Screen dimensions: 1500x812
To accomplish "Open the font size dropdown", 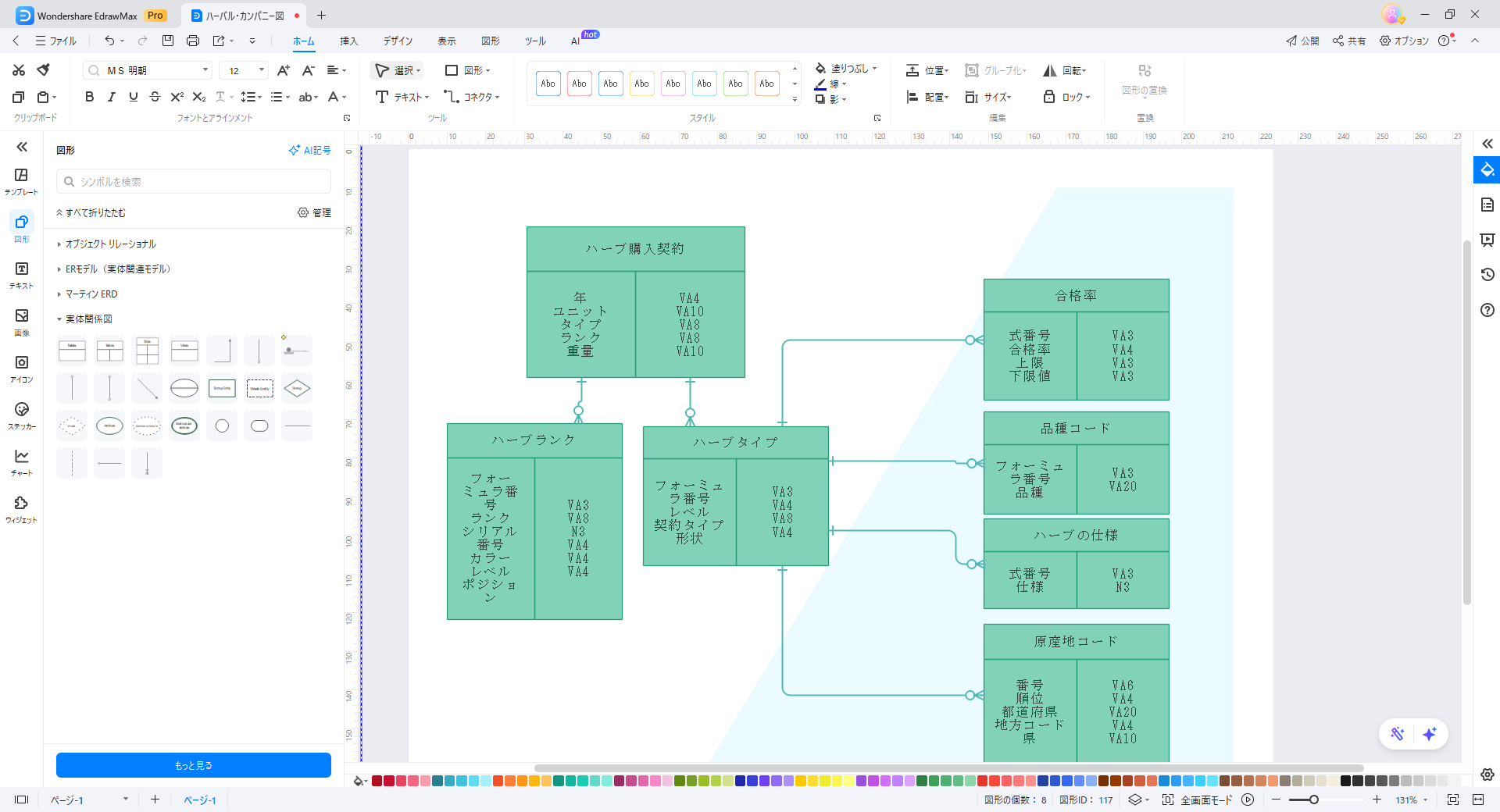I will [x=261, y=70].
